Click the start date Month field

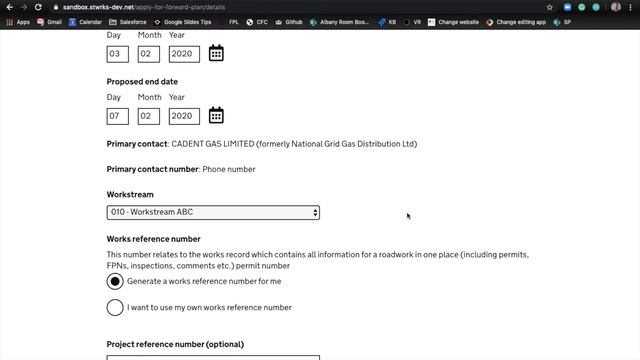point(149,54)
